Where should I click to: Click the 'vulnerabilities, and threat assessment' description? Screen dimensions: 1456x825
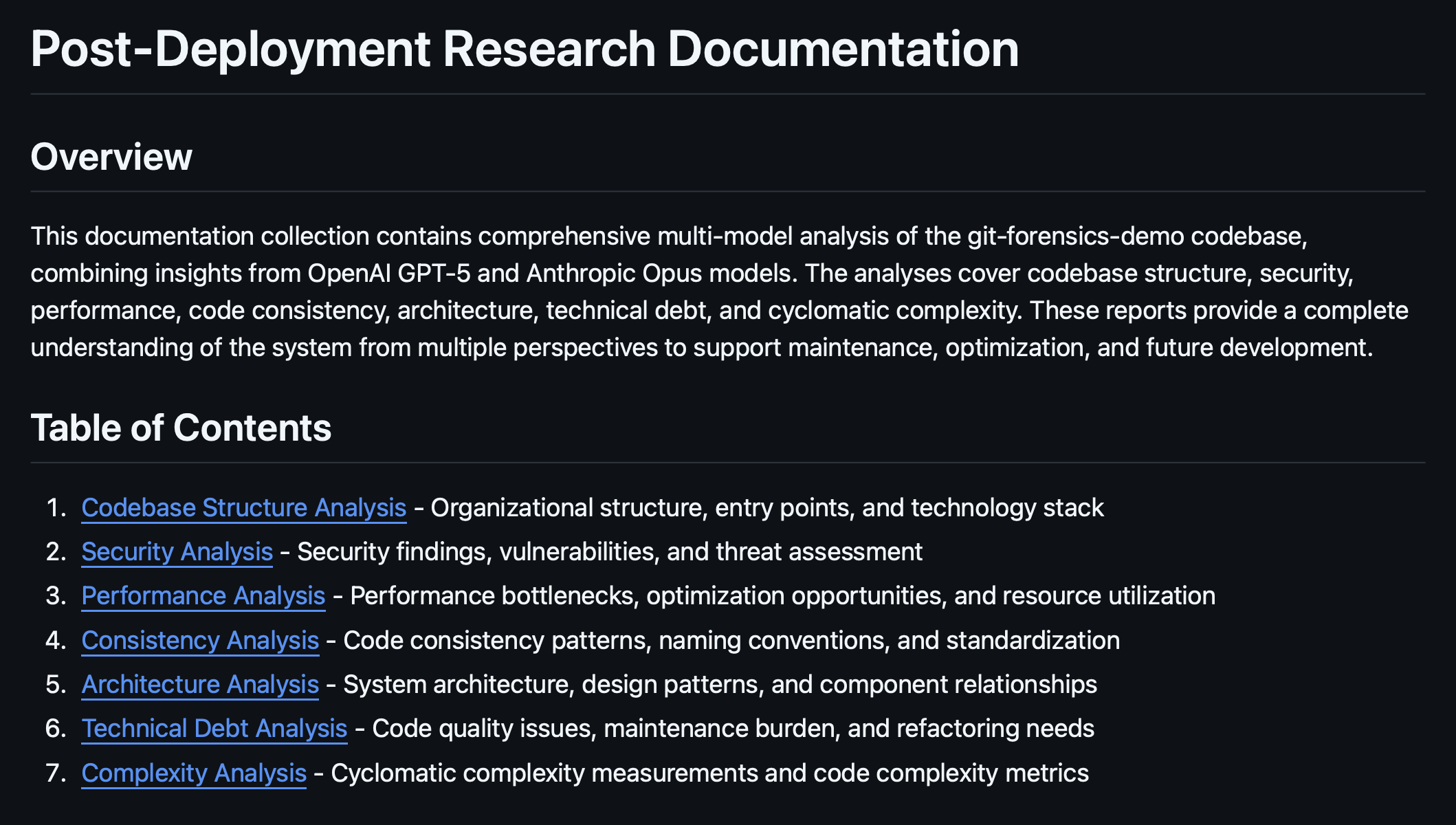[710, 551]
